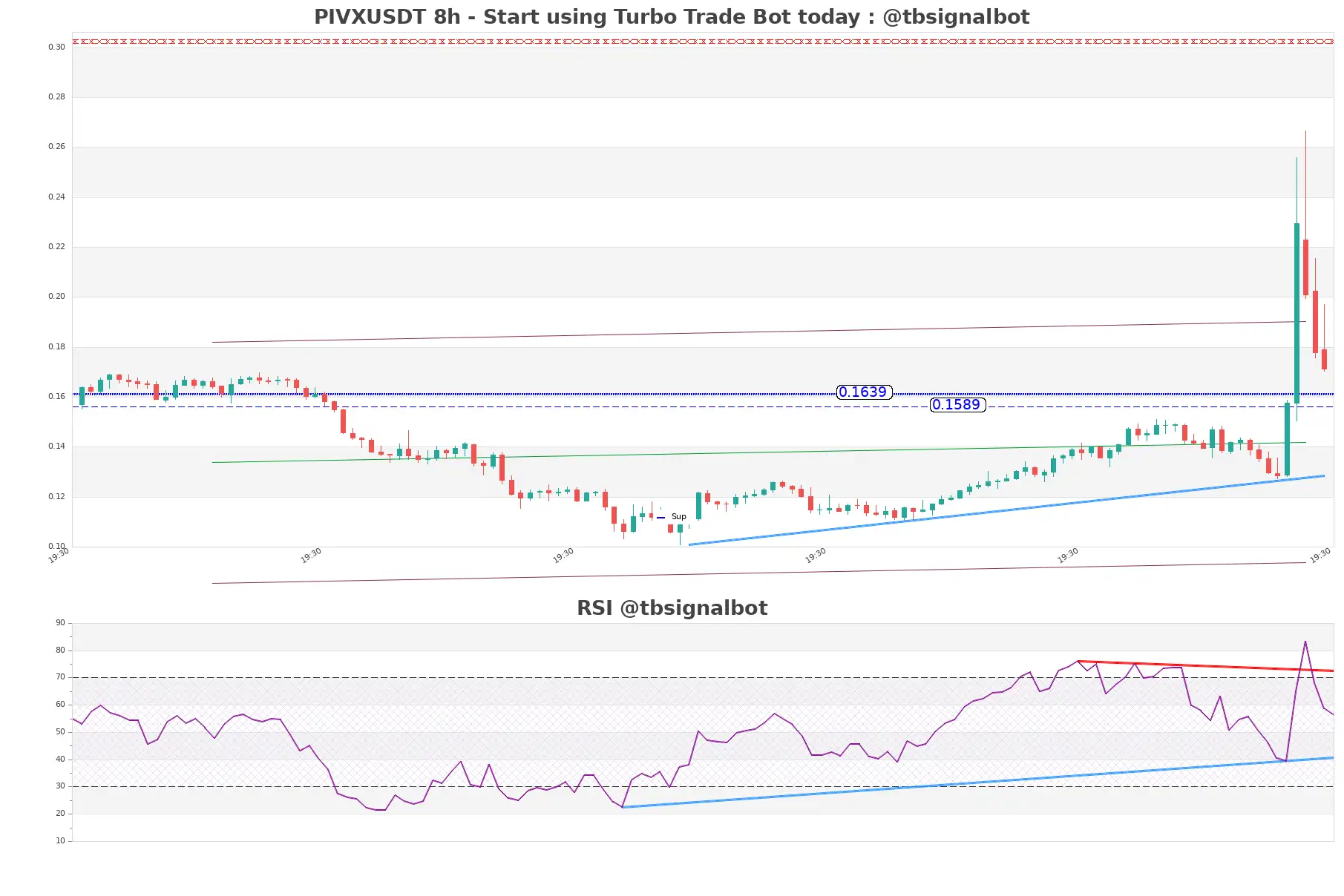The image size is (1344, 896).
Task: Click the 0.1639 price level label
Action: pos(864,392)
